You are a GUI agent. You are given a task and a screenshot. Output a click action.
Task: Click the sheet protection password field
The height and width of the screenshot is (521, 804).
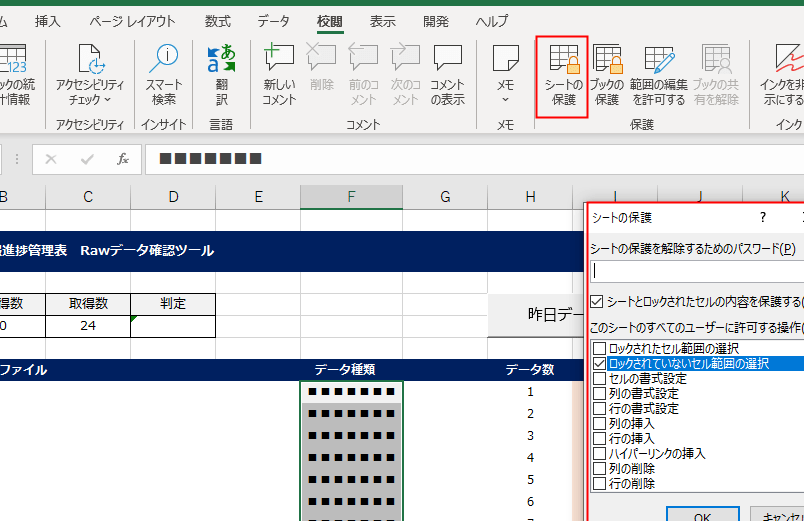tap(697, 271)
